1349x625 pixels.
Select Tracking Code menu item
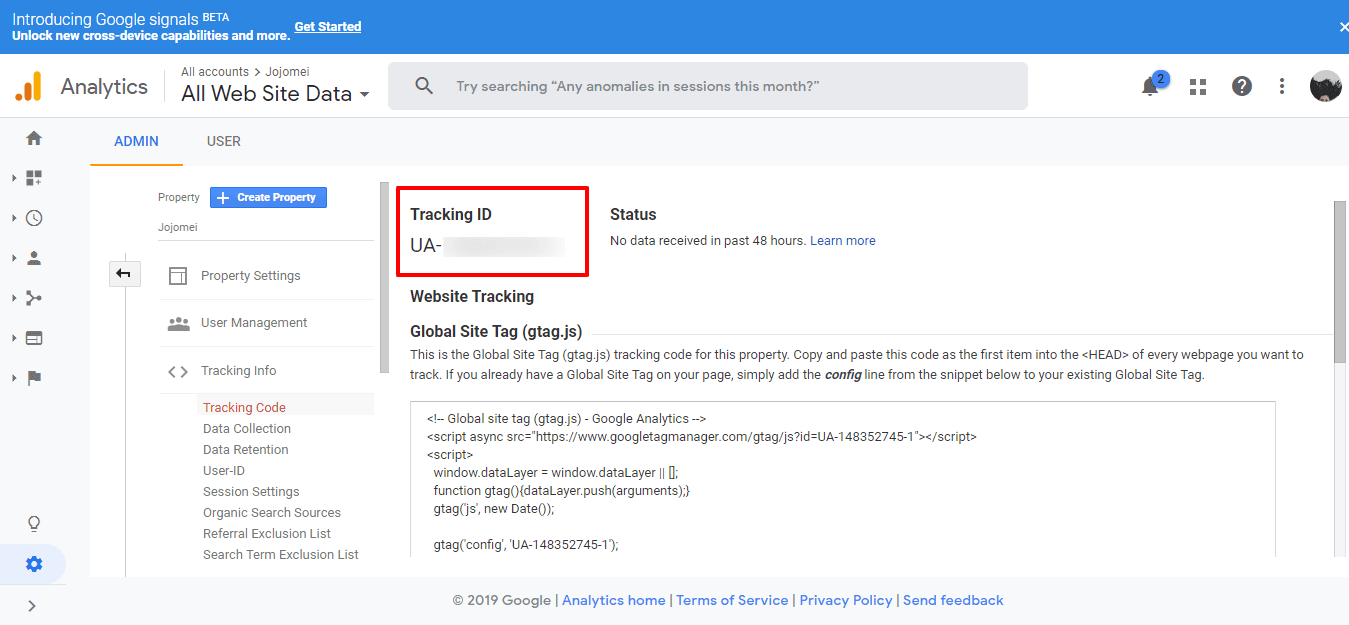point(244,407)
